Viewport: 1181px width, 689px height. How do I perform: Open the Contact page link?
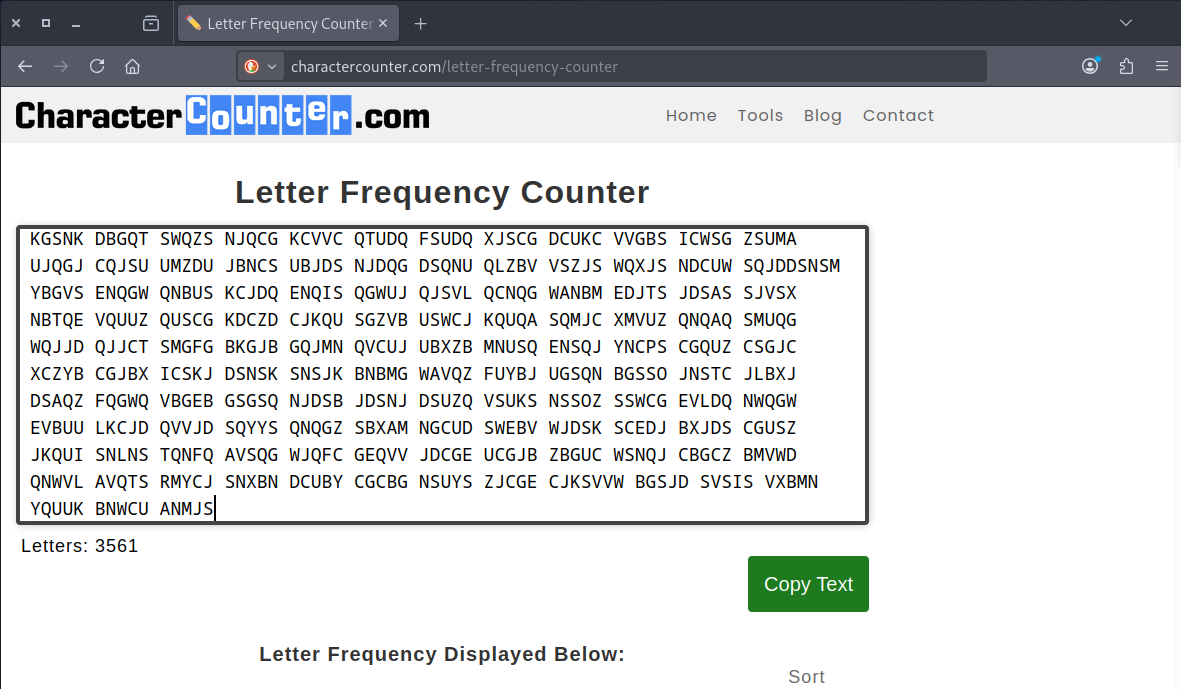tap(898, 115)
